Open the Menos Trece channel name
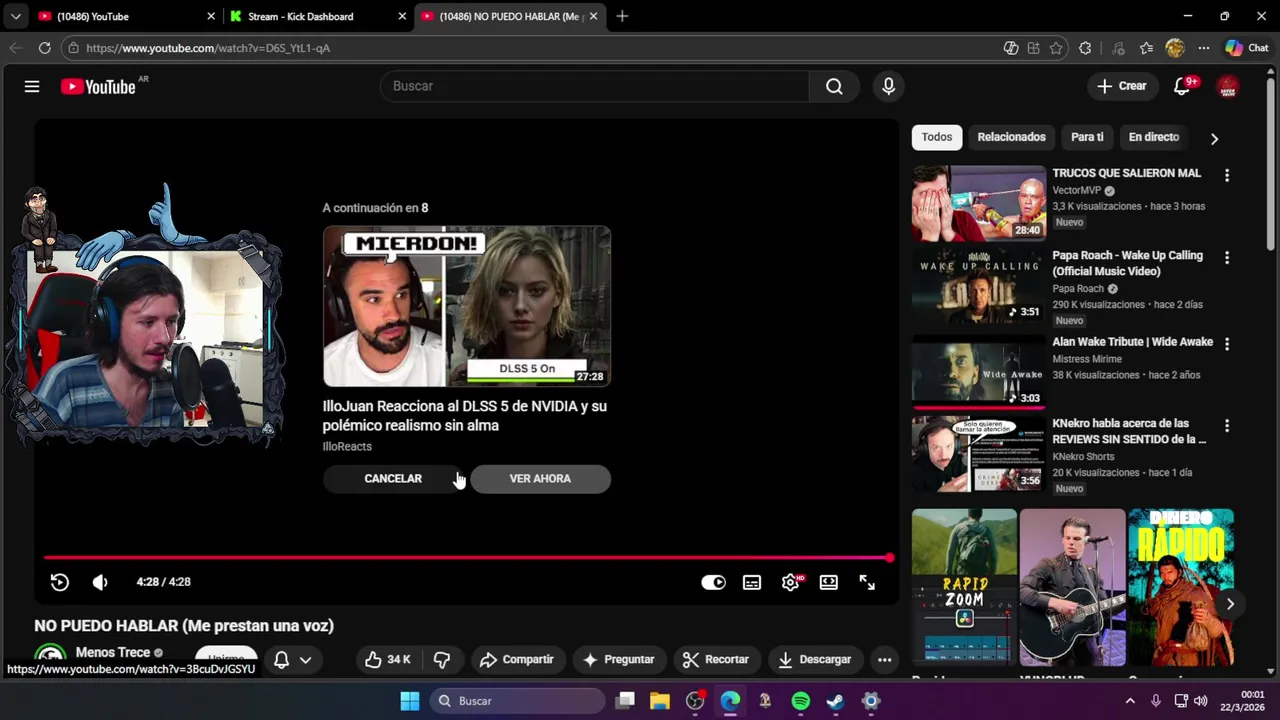Screen dimensions: 1280x720 click(x=113, y=652)
